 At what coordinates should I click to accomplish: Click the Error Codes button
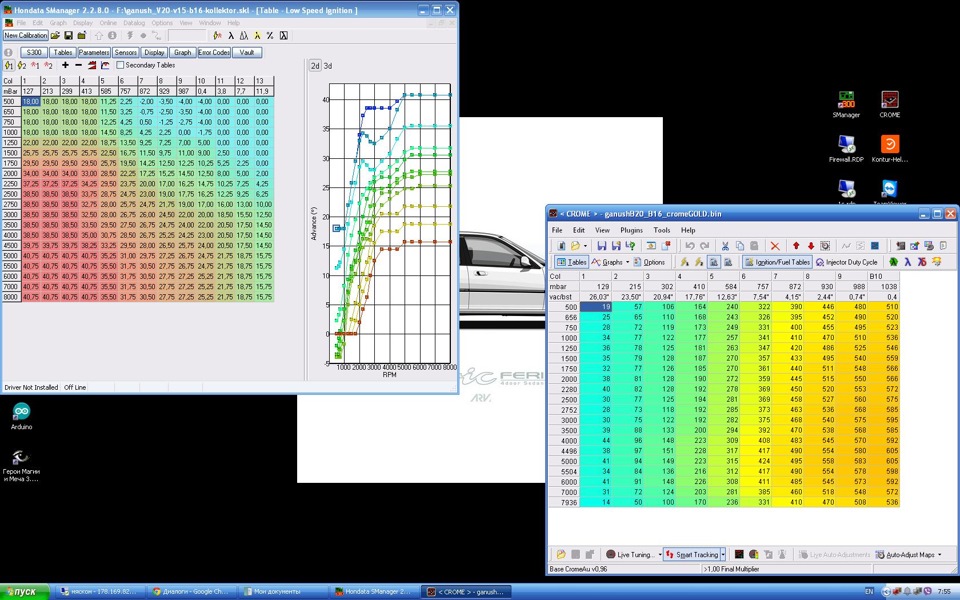click(214, 53)
